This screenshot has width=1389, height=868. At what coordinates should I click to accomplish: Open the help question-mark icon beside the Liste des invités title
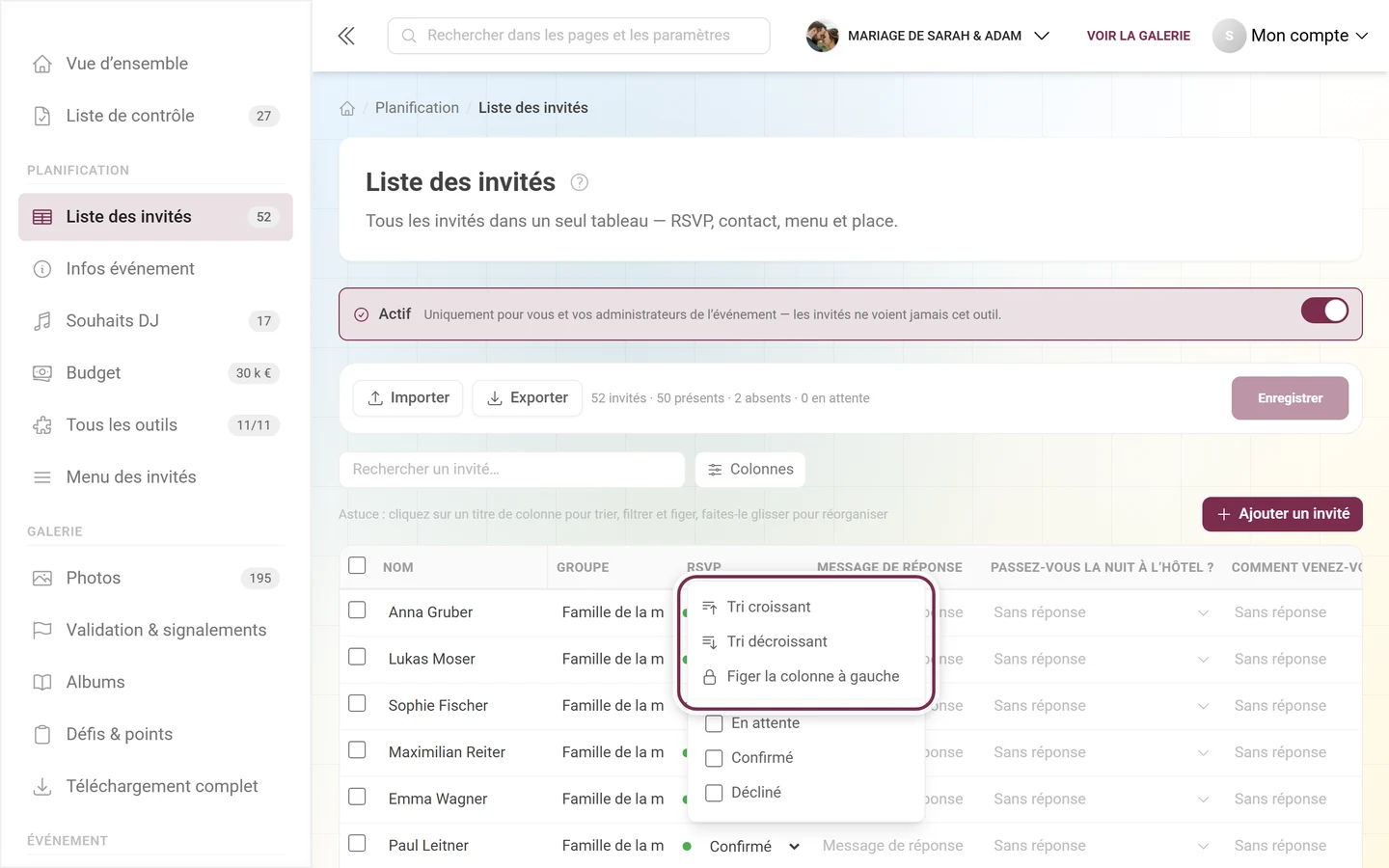[580, 182]
